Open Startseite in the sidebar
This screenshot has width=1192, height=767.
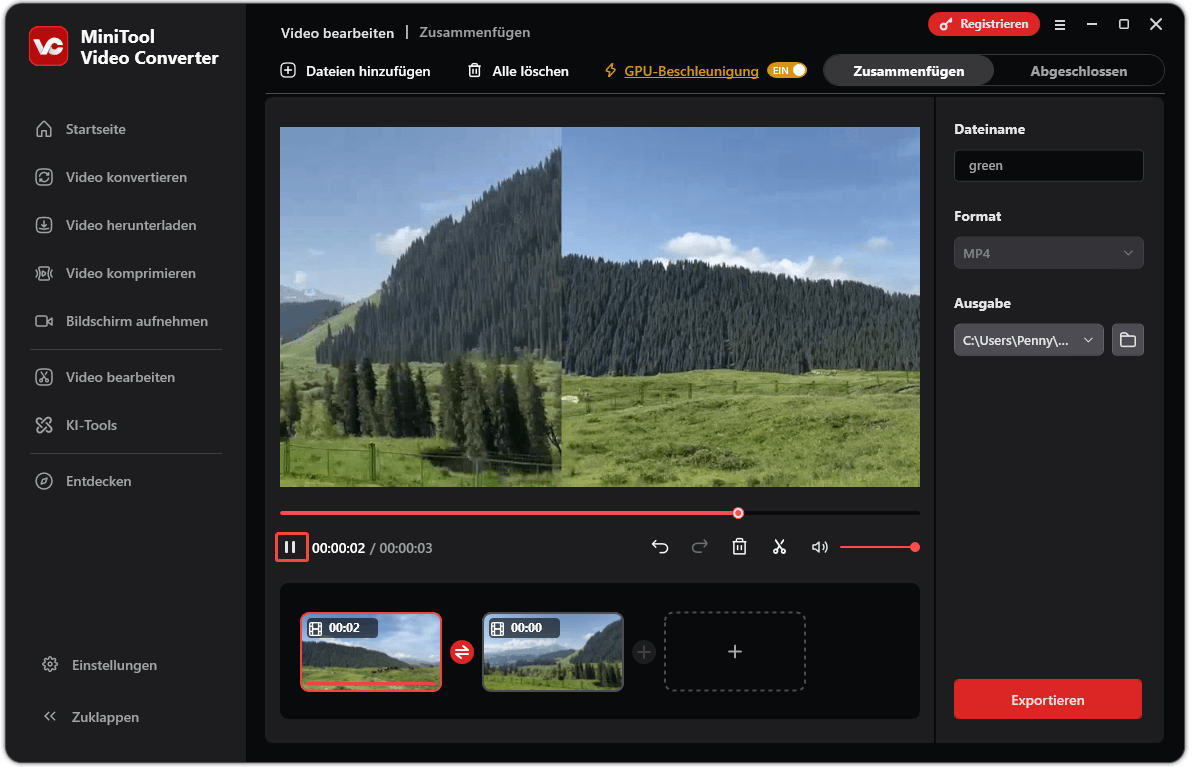pos(81,129)
